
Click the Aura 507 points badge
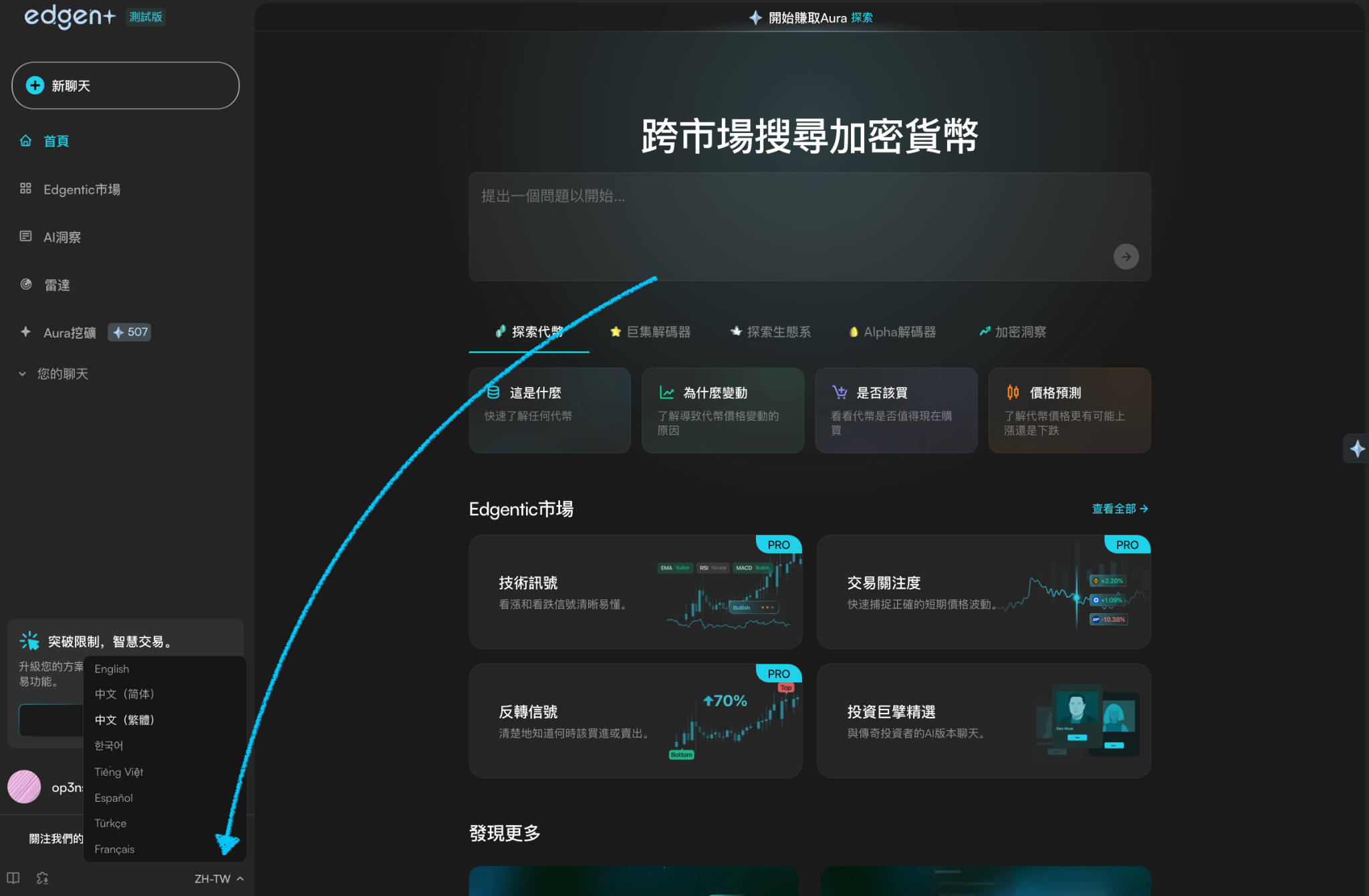pyautogui.click(x=130, y=332)
